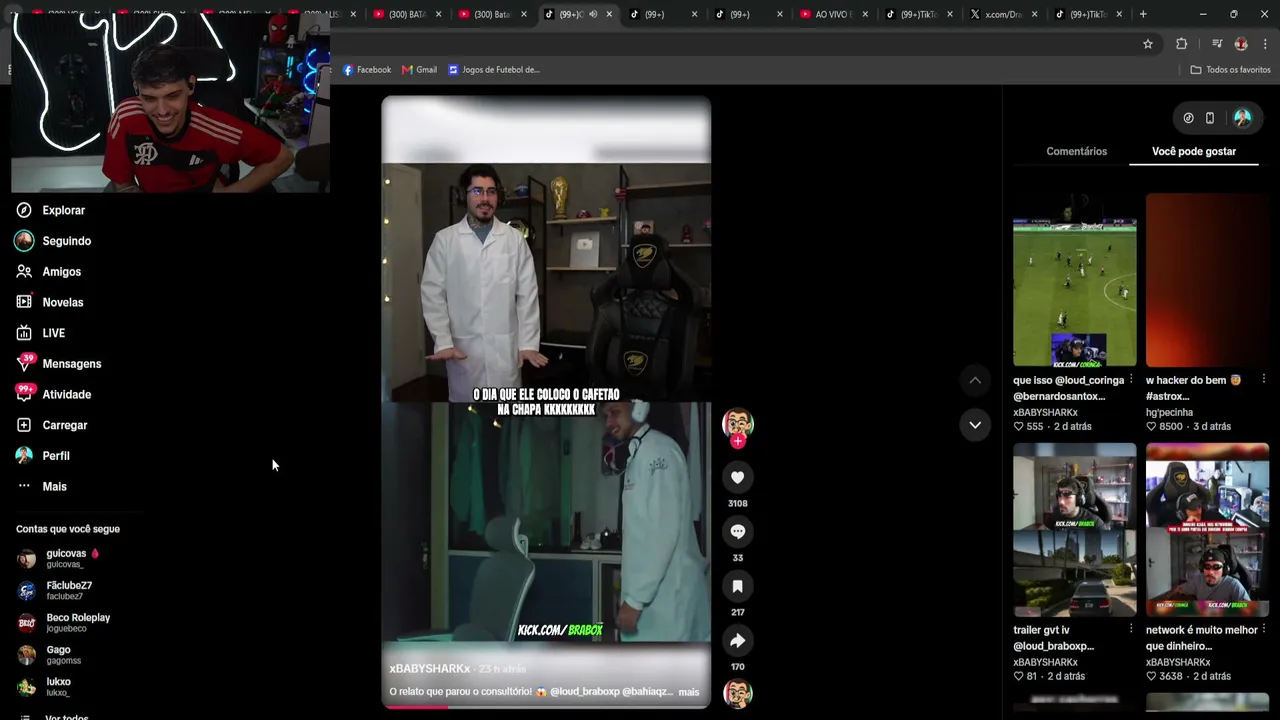Click the 'que isso @loud_coringa' video title
This screenshot has width=1280, height=720.
click(x=1067, y=388)
